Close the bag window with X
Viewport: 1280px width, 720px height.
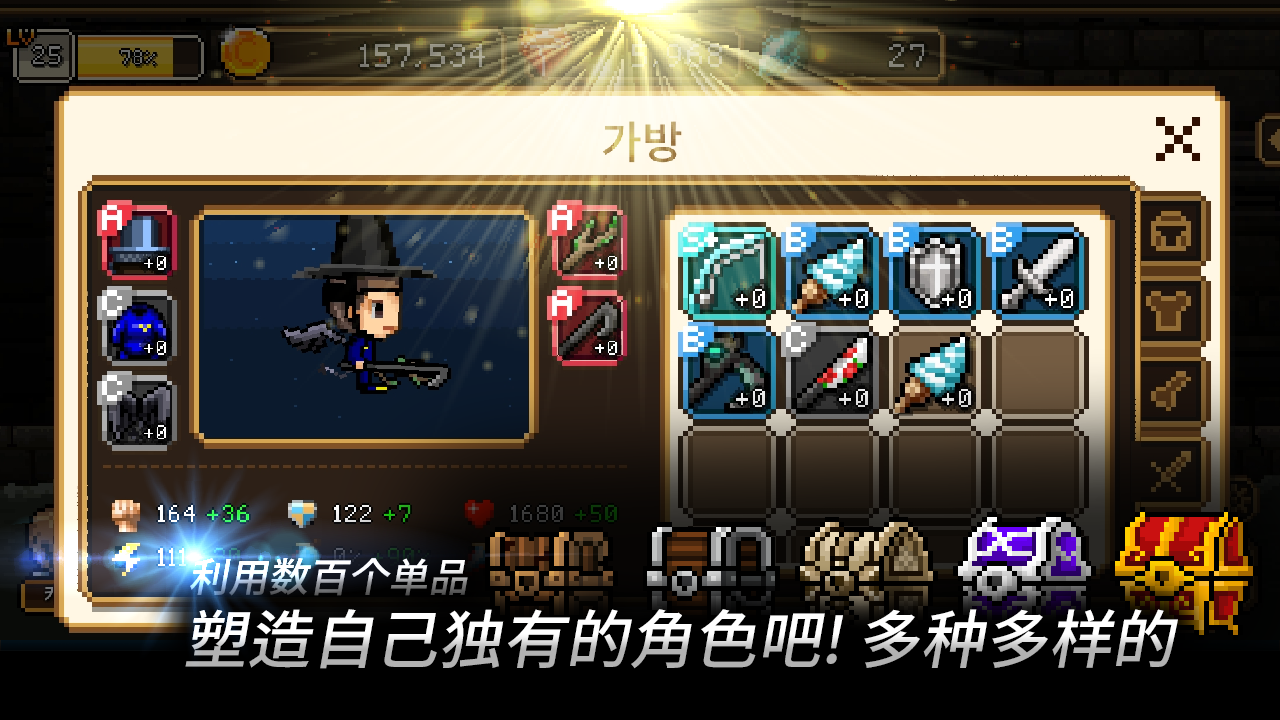click(1177, 139)
